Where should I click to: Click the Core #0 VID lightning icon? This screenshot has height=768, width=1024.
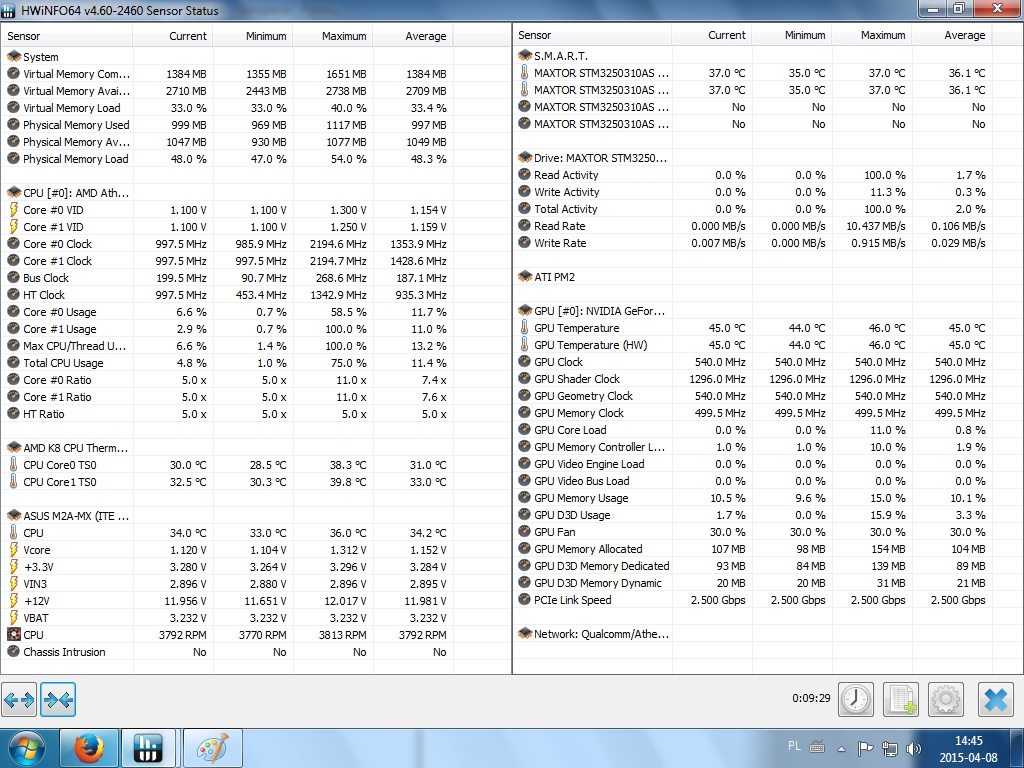pyautogui.click(x=14, y=210)
